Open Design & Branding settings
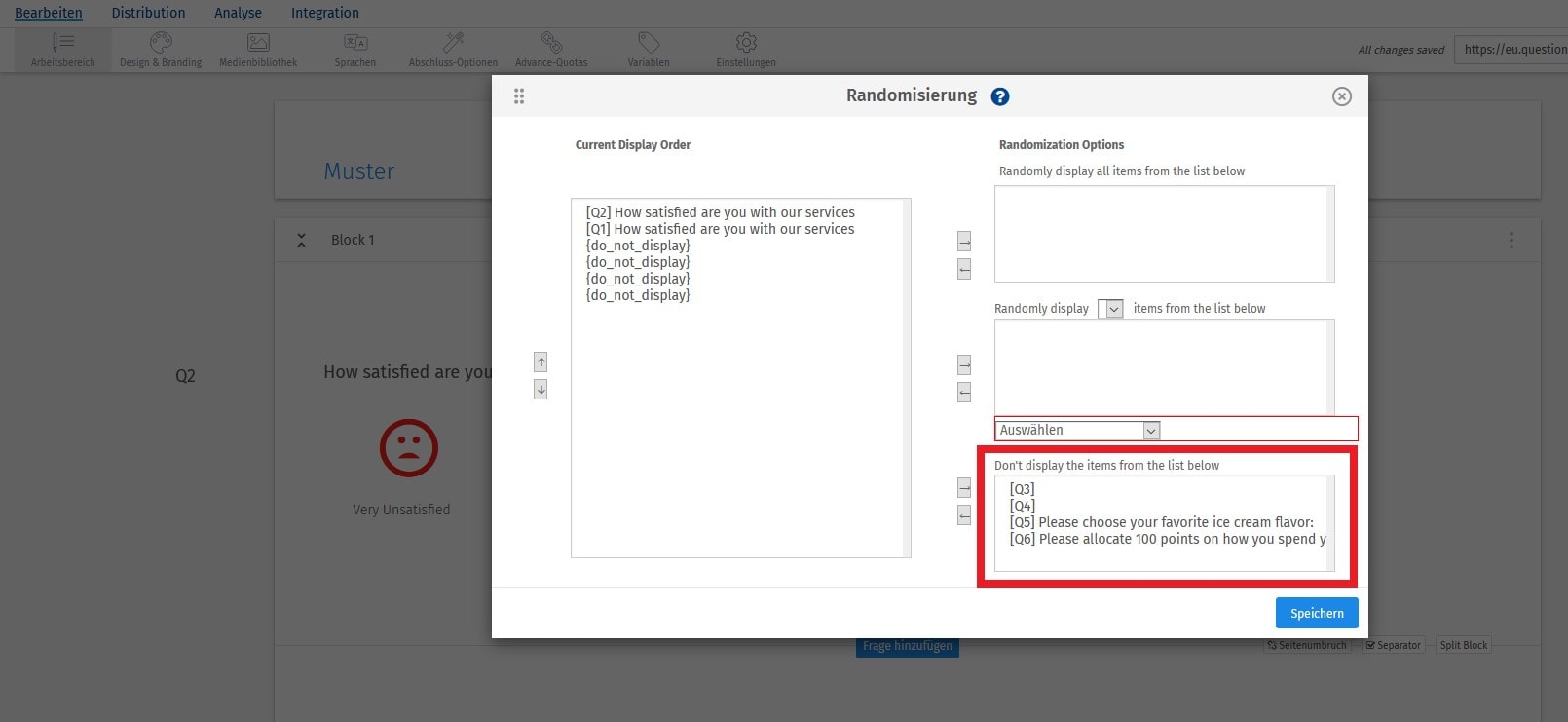Screen dimensions: 1568x722 click(161, 50)
